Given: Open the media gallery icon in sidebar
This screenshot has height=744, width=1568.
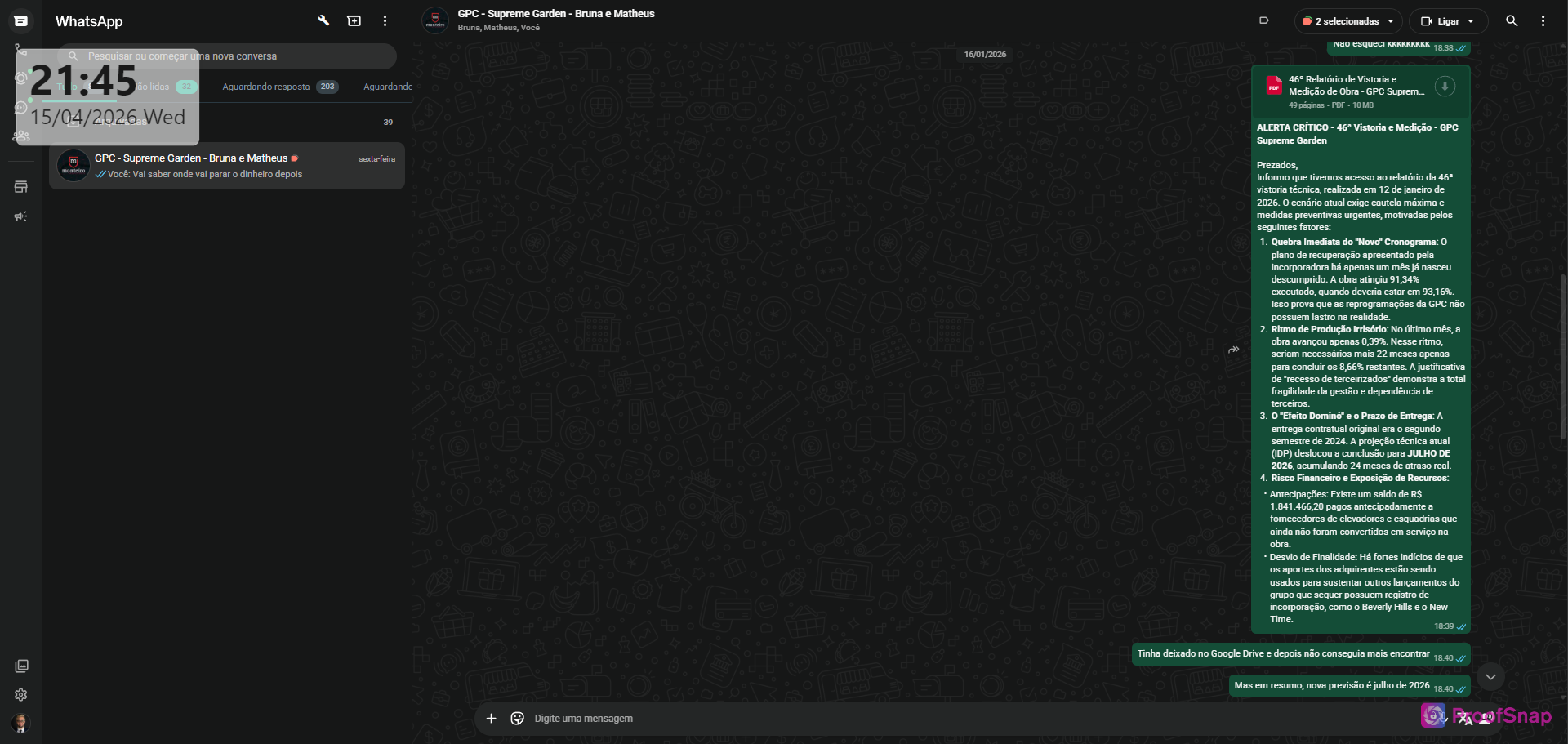Looking at the screenshot, I should [21, 666].
